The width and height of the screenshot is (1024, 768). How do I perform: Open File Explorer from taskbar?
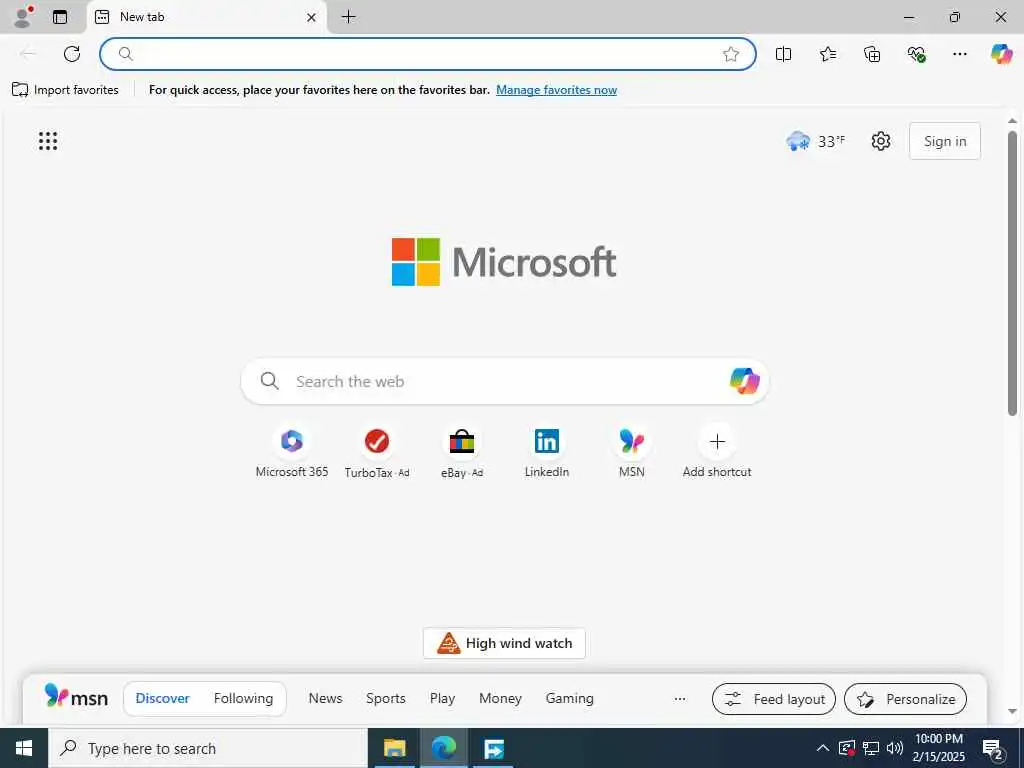pos(394,748)
